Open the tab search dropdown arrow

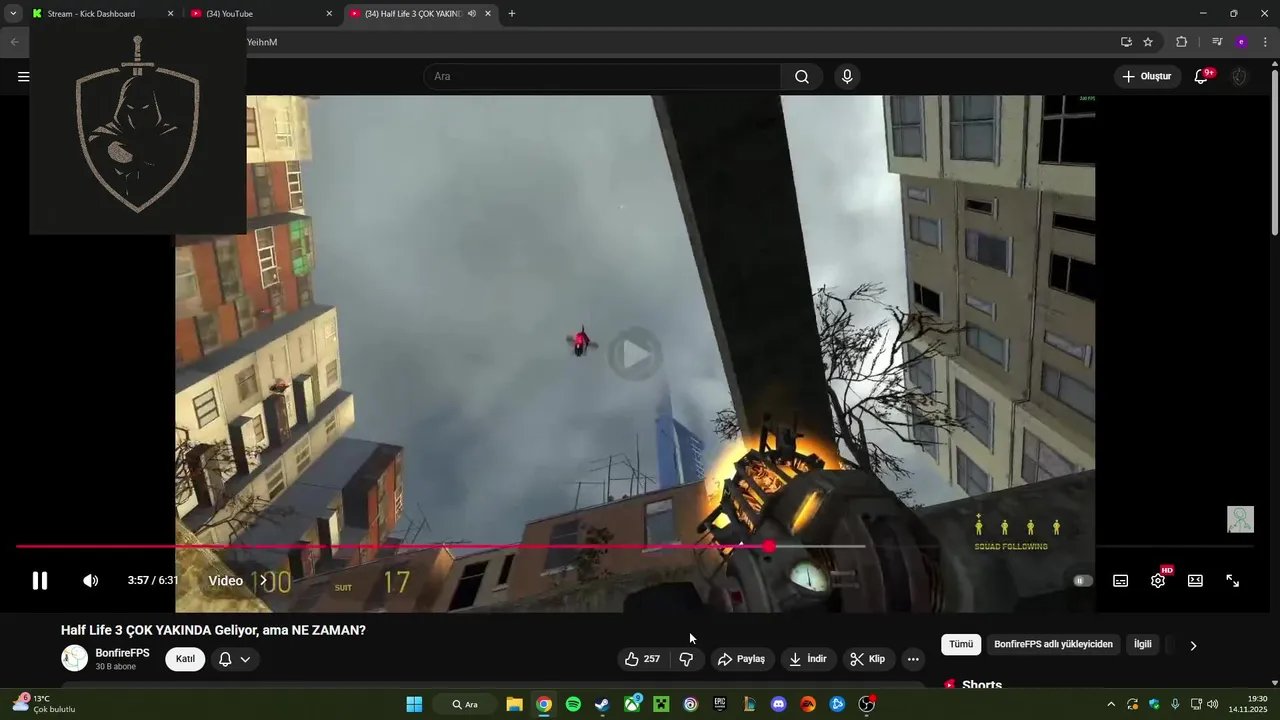pyautogui.click(x=13, y=14)
